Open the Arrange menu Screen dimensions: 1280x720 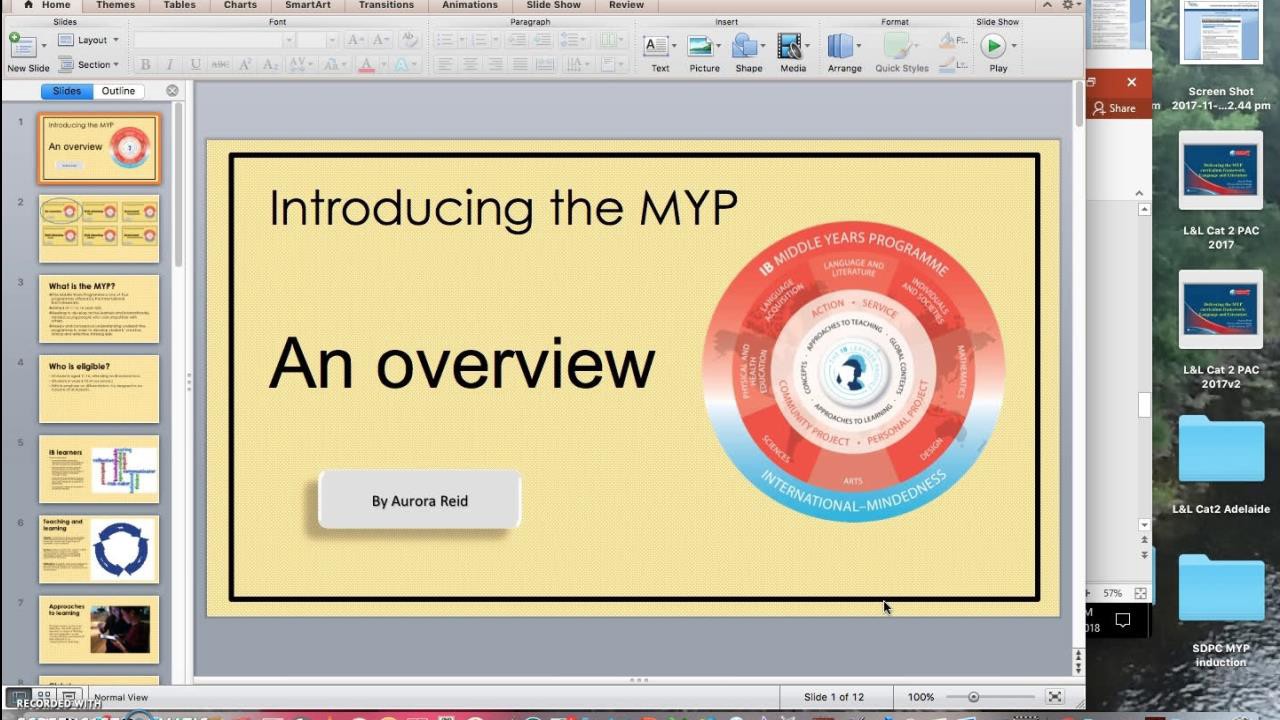coord(844,52)
